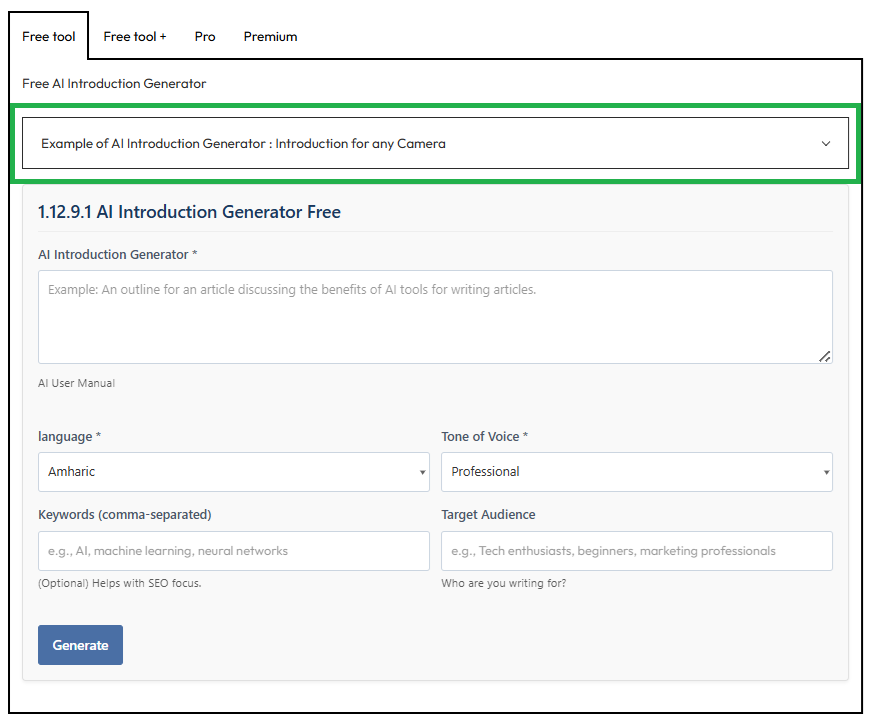
Task: Click the text area resize handle
Action: point(825,356)
